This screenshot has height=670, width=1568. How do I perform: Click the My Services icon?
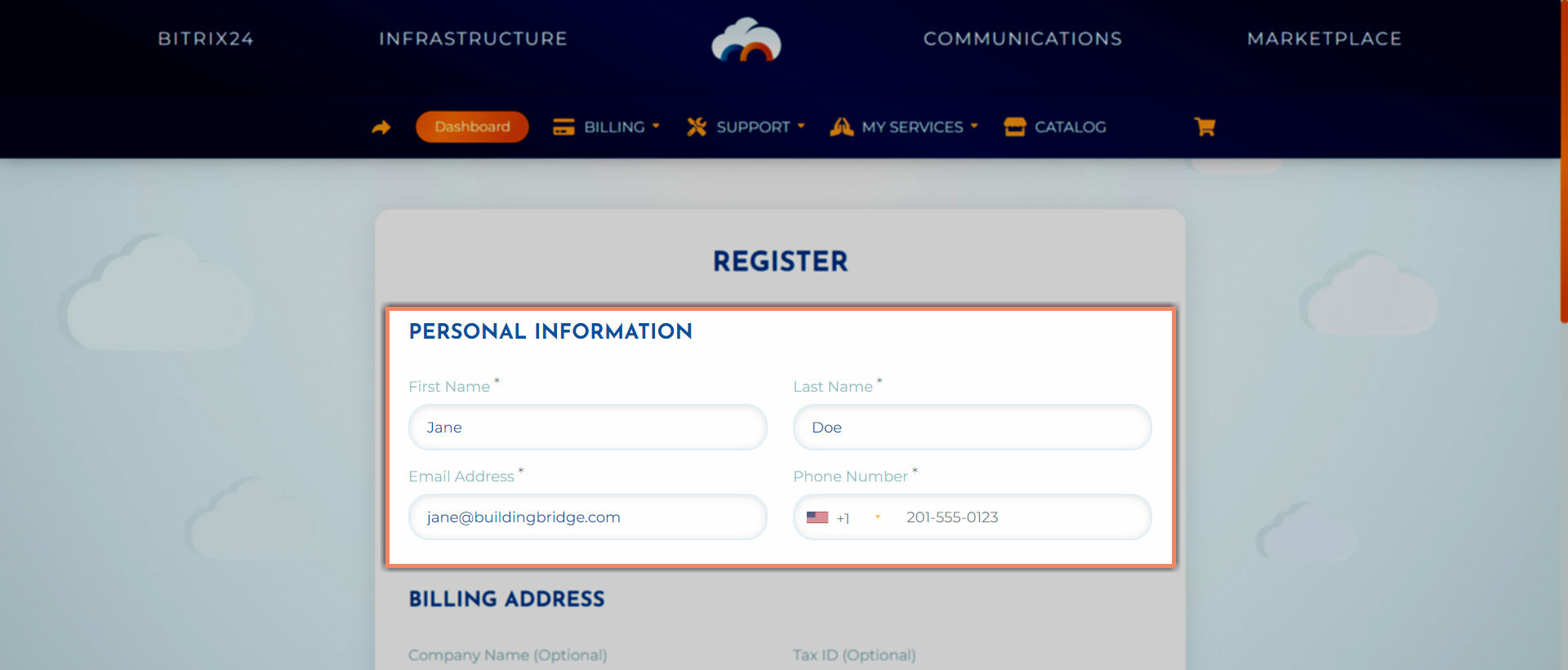[841, 127]
